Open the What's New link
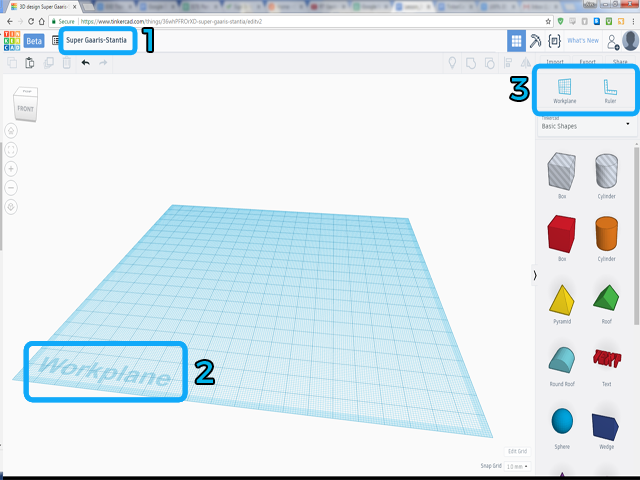Image resolution: width=640 pixels, height=480 pixels. point(583,40)
